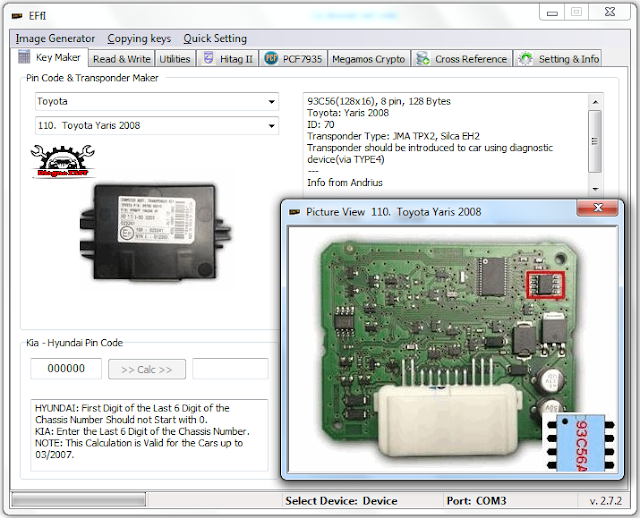640x519 pixels.
Task: Click the red-boxed EEPROM chip on PCB
Action: [x=545, y=284]
